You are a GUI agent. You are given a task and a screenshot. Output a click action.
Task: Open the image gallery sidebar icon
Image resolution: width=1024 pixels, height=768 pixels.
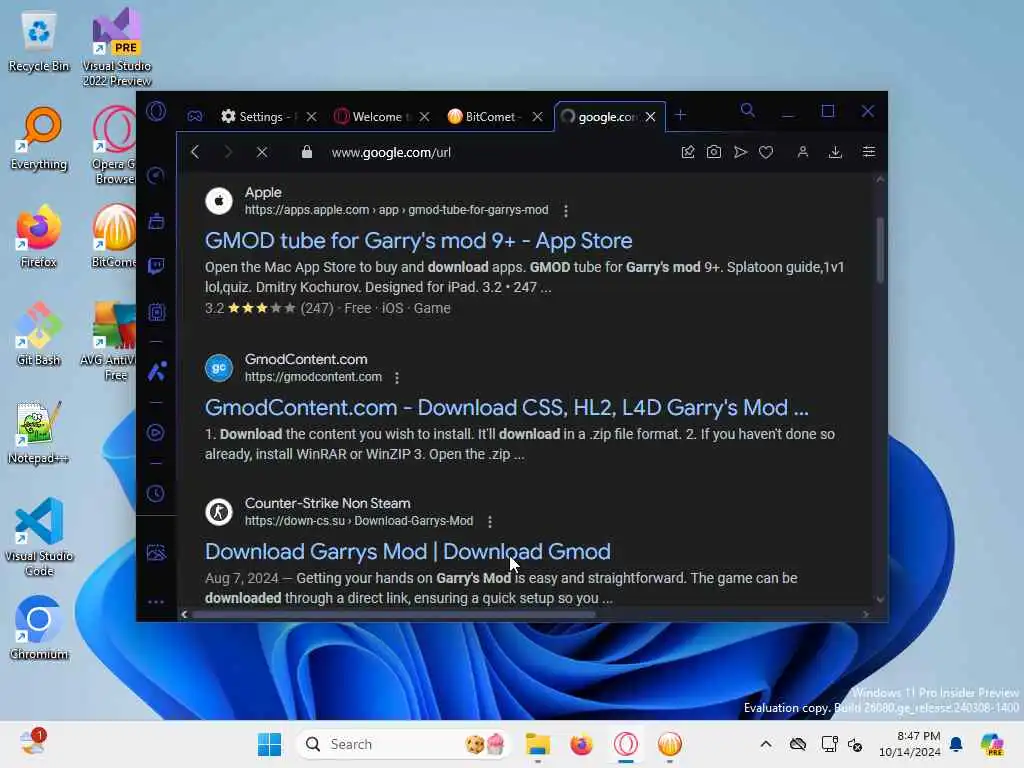156,553
